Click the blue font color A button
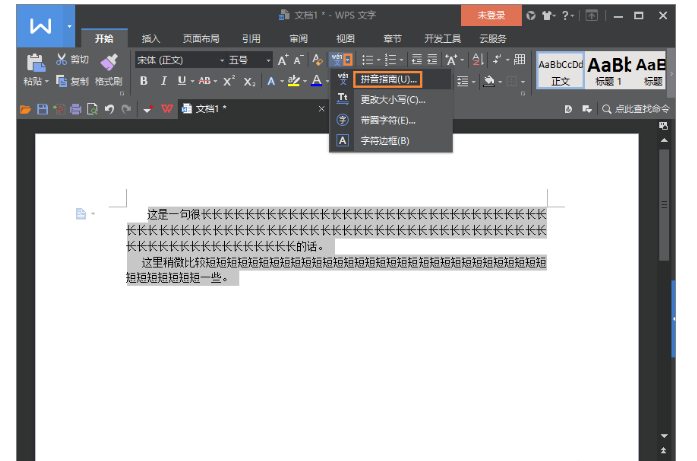 pos(316,81)
